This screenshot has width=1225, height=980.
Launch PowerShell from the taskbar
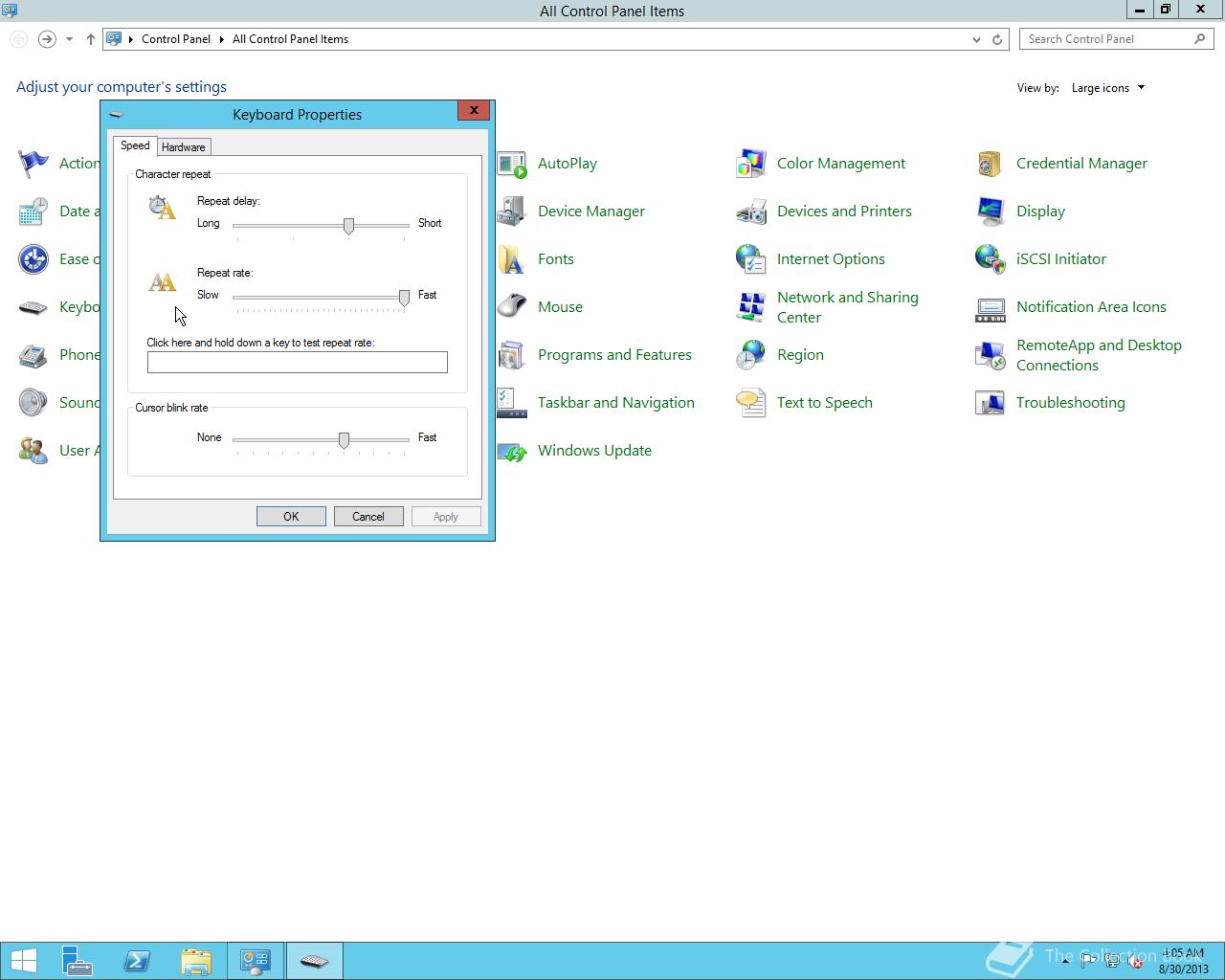[137, 961]
